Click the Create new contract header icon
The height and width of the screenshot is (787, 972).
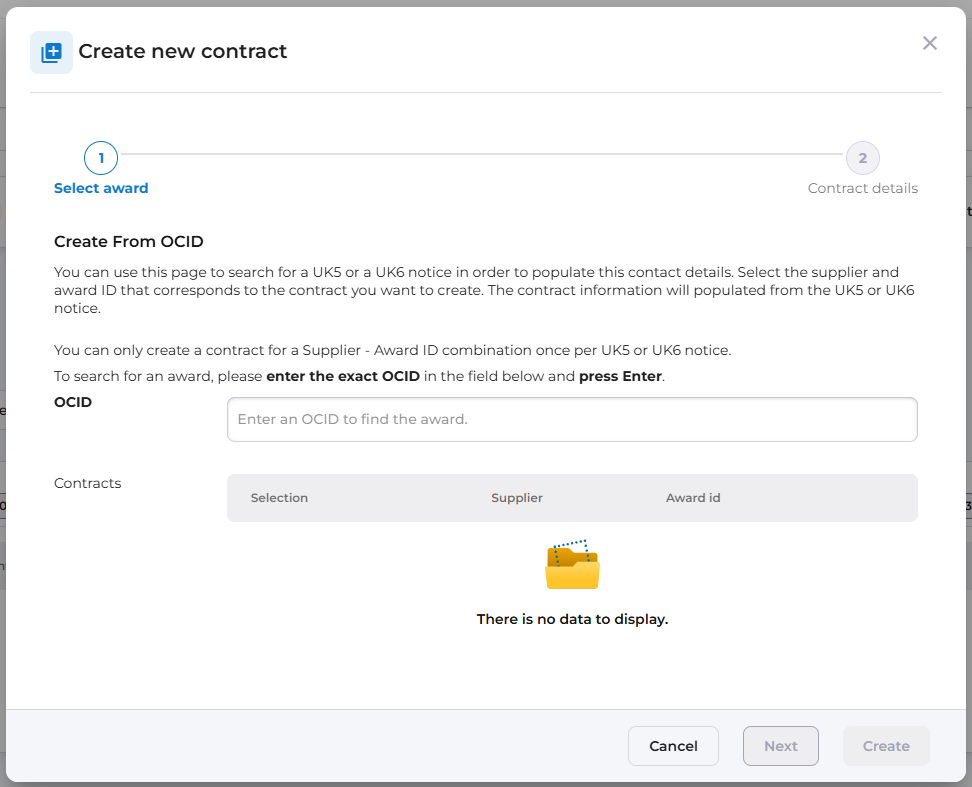51,52
